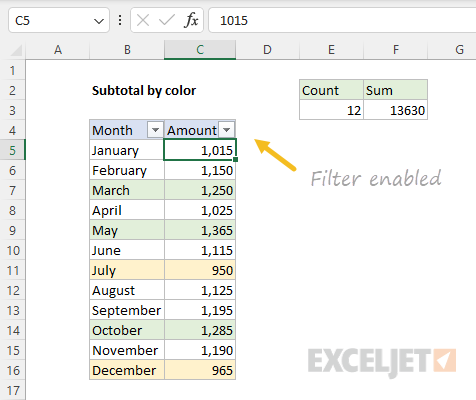Screen dimensions: 476x400
Task: Select column E header
Action: [x=331, y=50]
